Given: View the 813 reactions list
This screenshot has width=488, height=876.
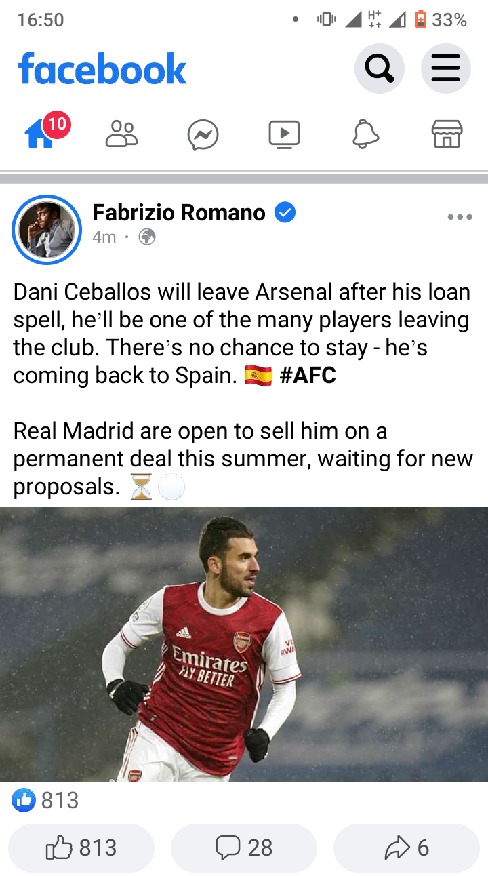Looking at the screenshot, I should click(x=45, y=801).
